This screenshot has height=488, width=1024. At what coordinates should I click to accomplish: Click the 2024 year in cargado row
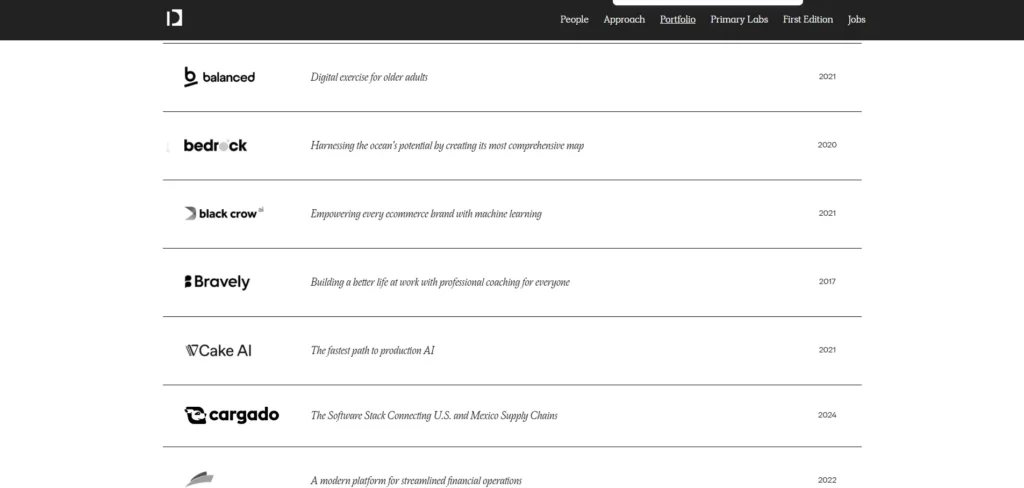point(827,415)
